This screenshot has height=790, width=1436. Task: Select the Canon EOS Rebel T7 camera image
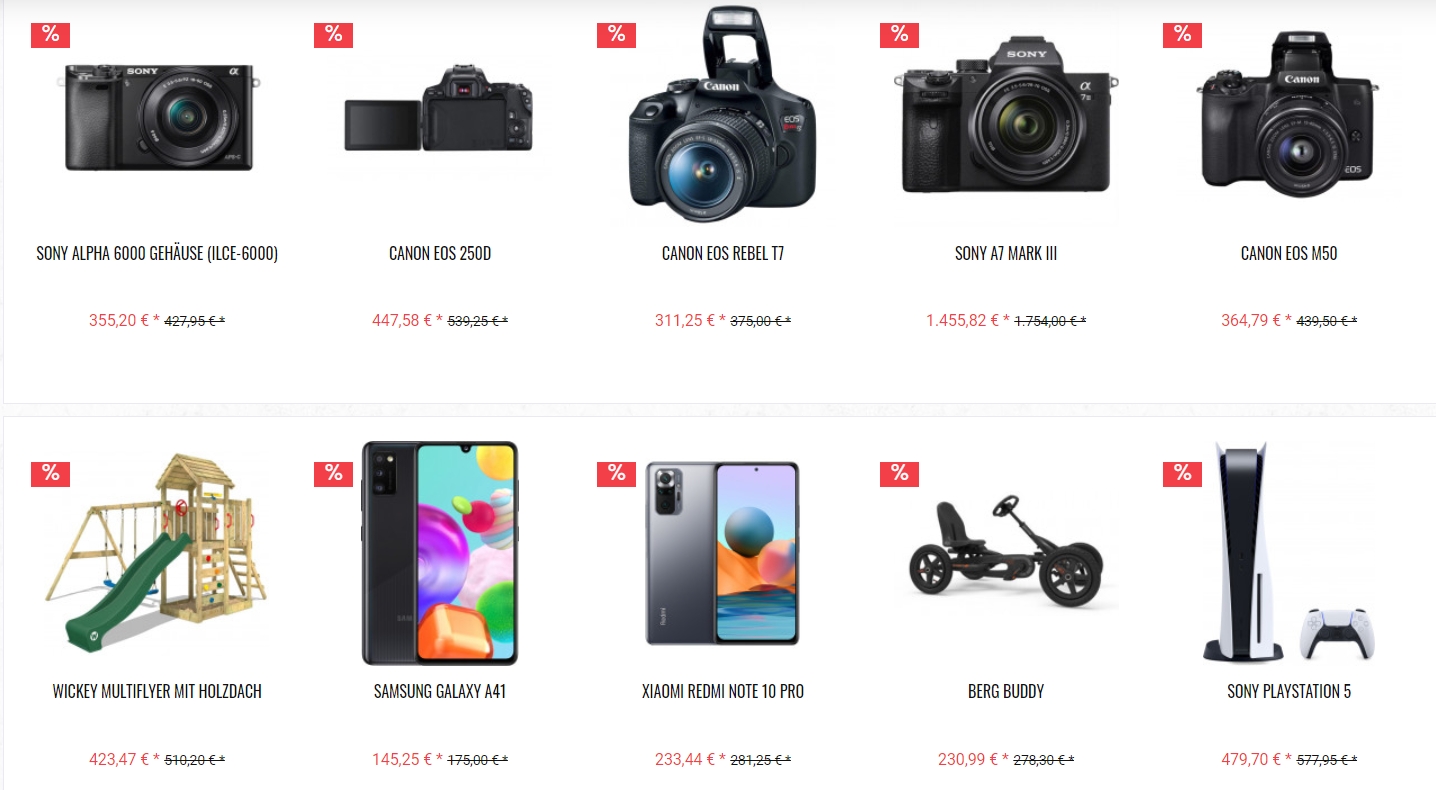[722, 114]
